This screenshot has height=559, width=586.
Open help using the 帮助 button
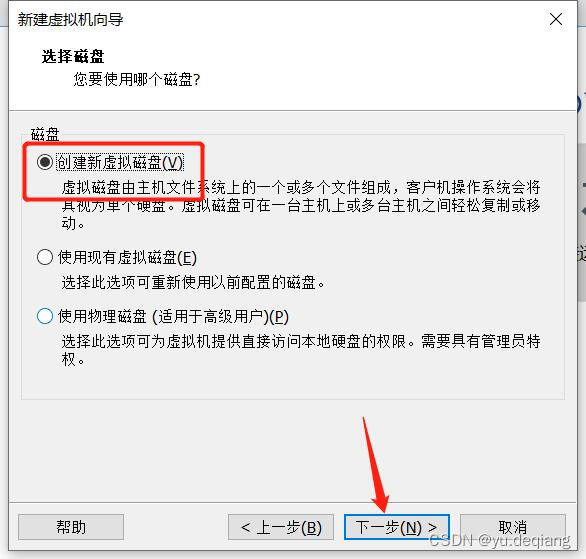pos(71,527)
